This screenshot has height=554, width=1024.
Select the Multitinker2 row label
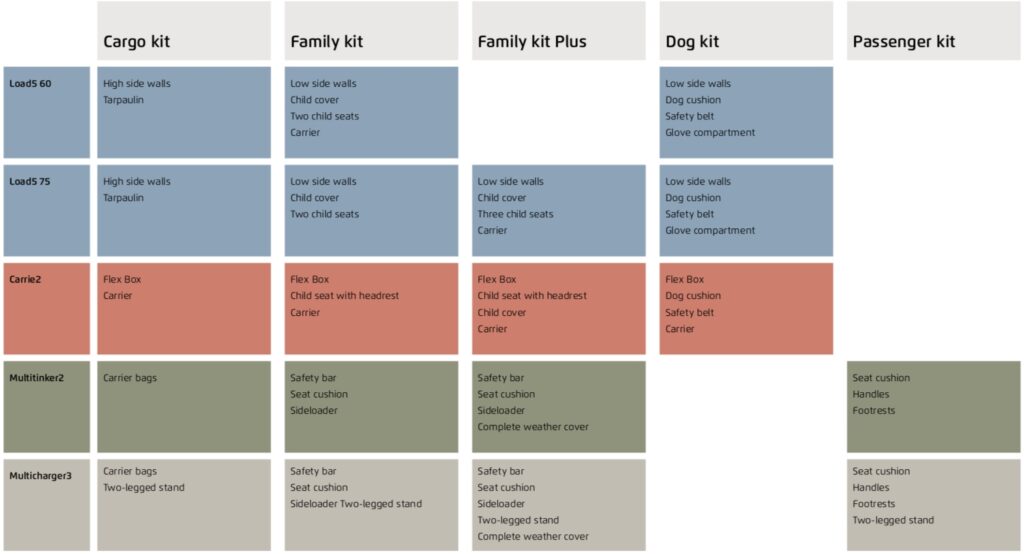pyautogui.click(x=46, y=406)
